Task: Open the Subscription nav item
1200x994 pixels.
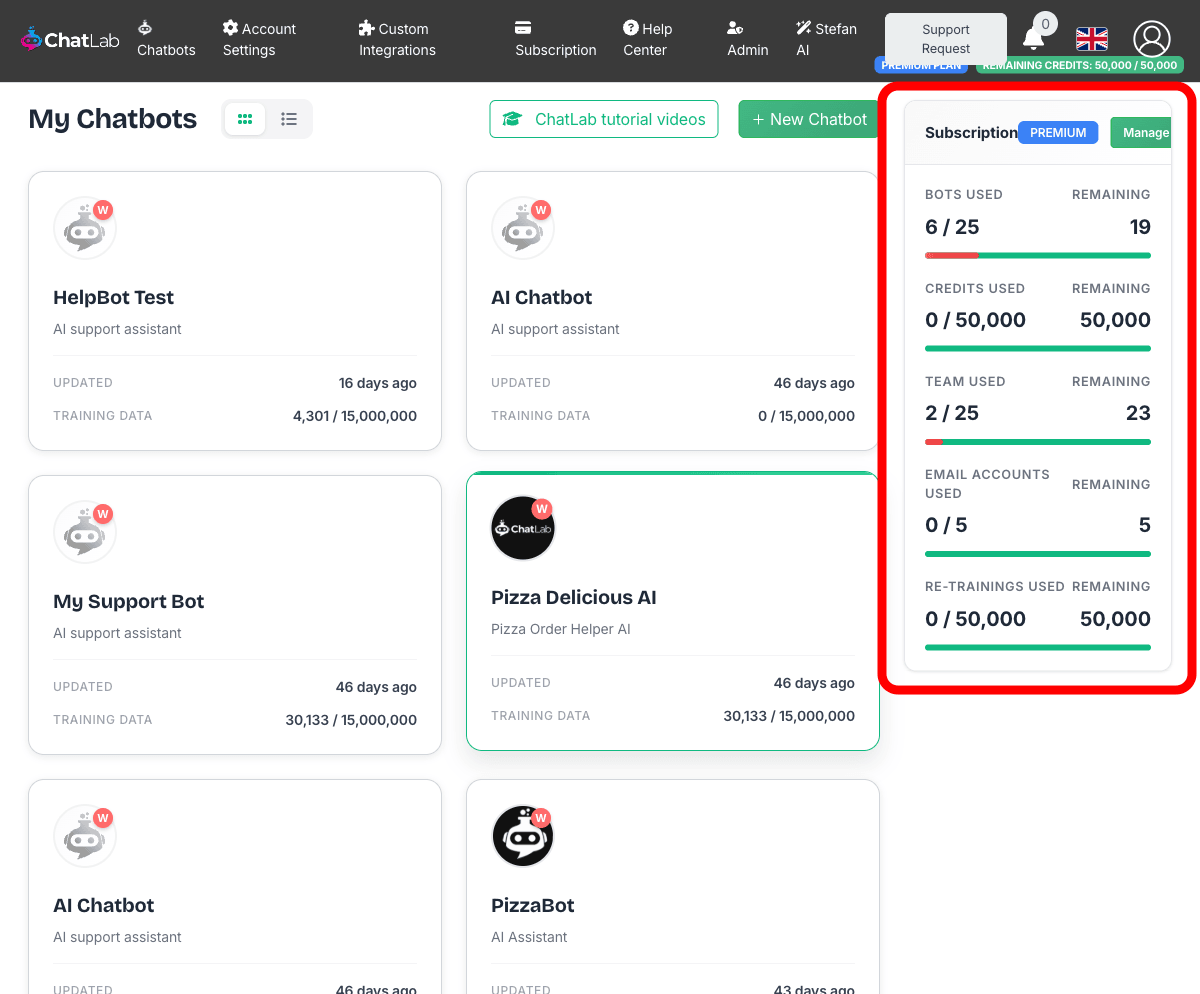Action: (555, 39)
